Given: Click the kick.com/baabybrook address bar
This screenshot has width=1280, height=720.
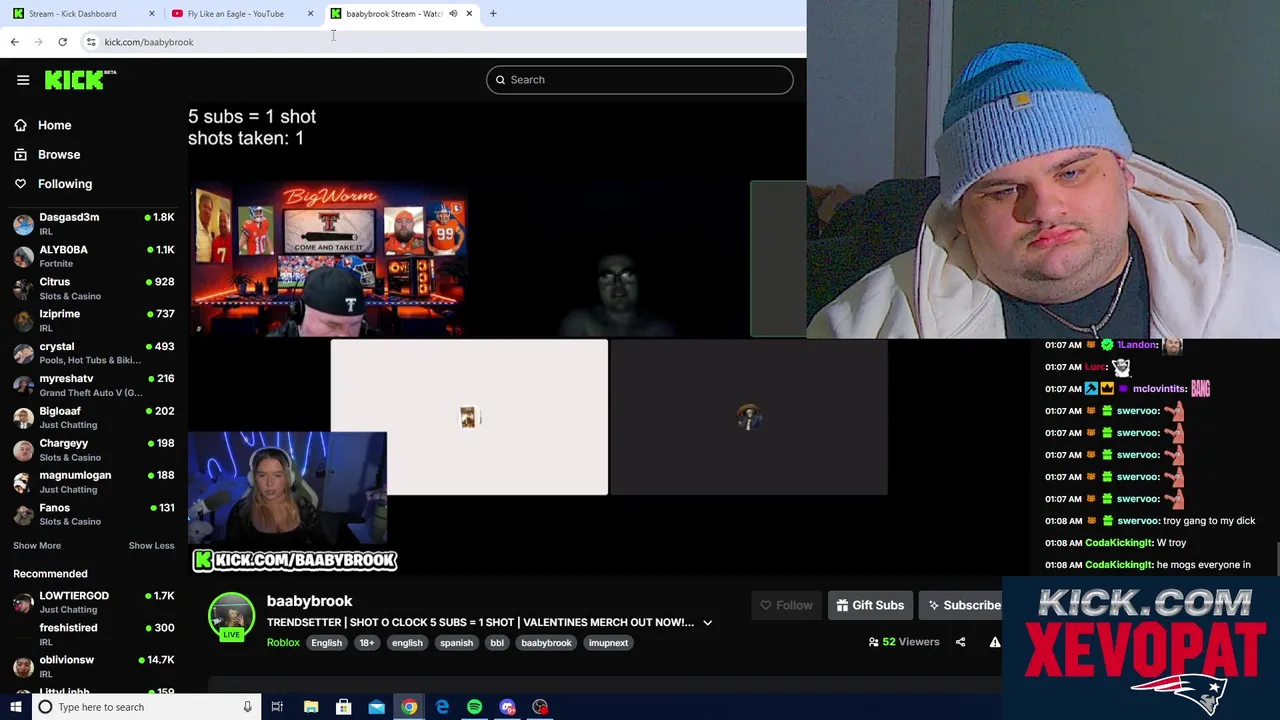Looking at the screenshot, I should 440,42.
